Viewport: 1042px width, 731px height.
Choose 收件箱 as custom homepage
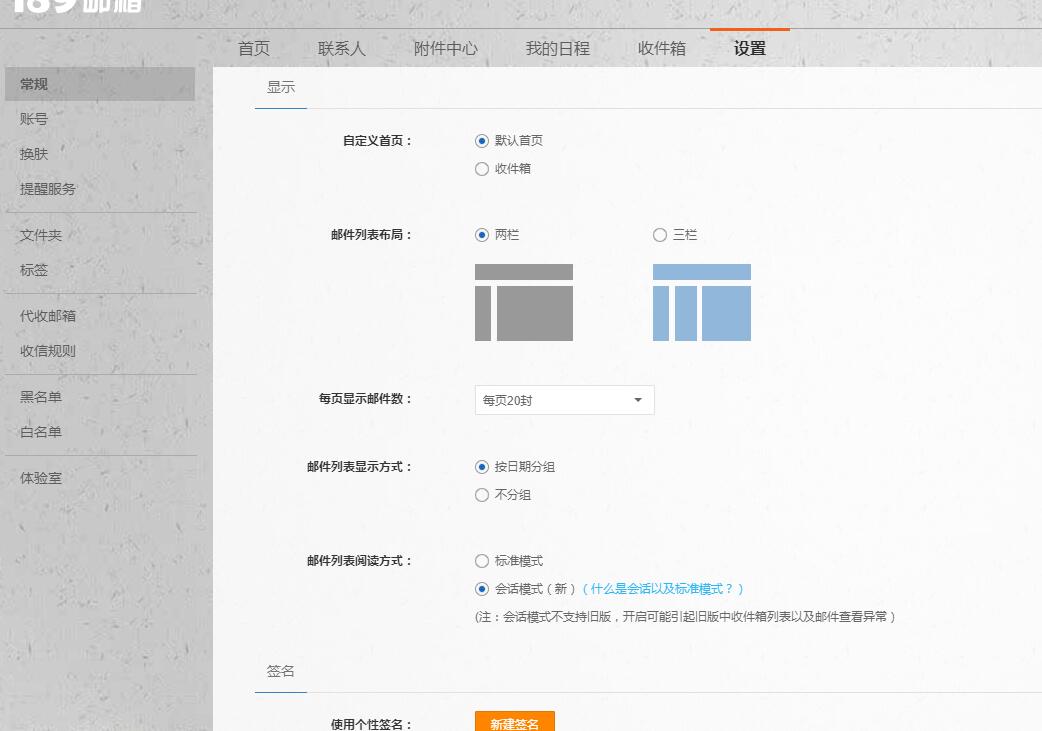[x=482, y=169]
